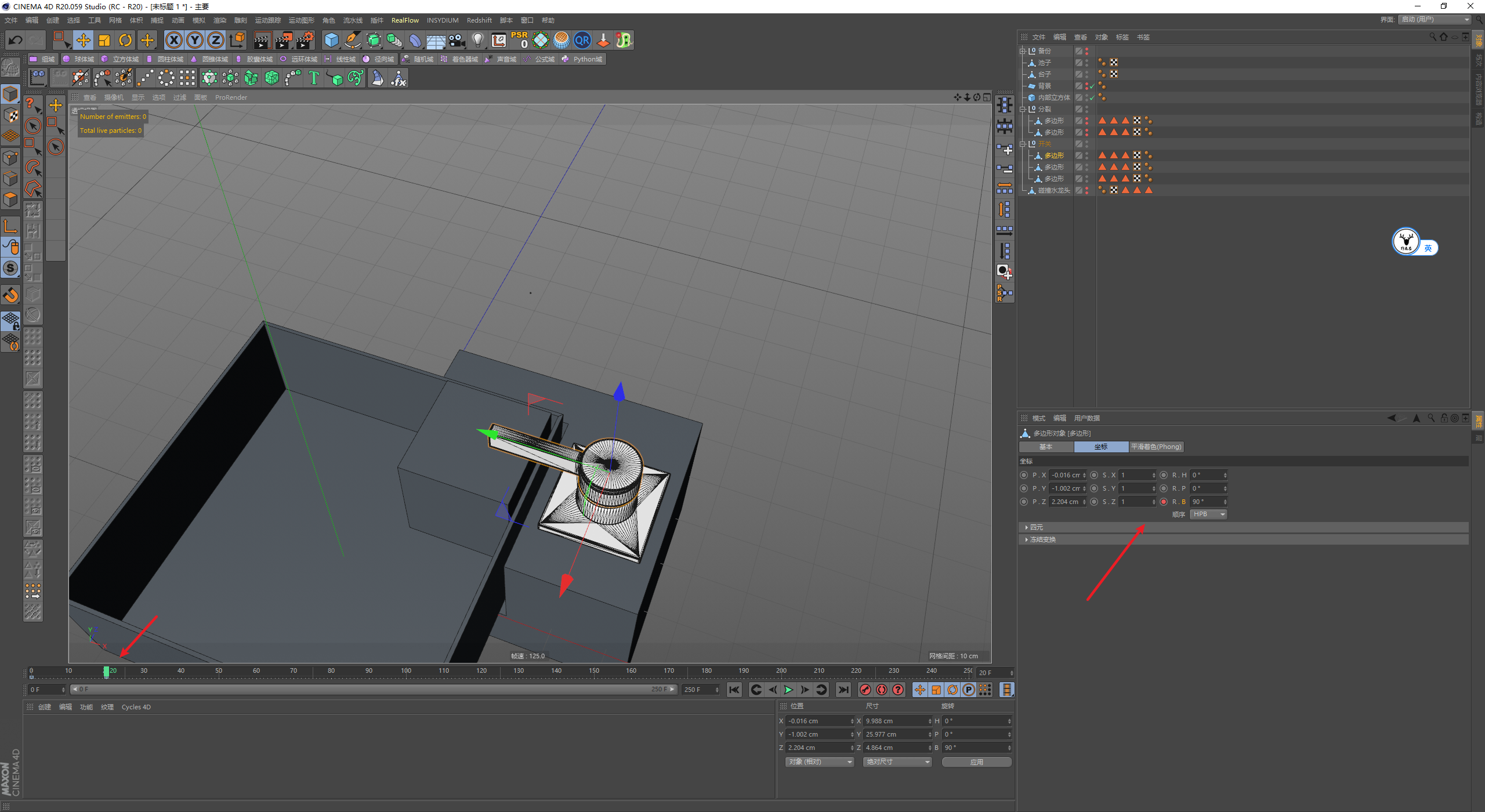The height and width of the screenshot is (812, 1485).
Task: Select the Scale tool icon
Action: pyautogui.click(x=104, y=40)
